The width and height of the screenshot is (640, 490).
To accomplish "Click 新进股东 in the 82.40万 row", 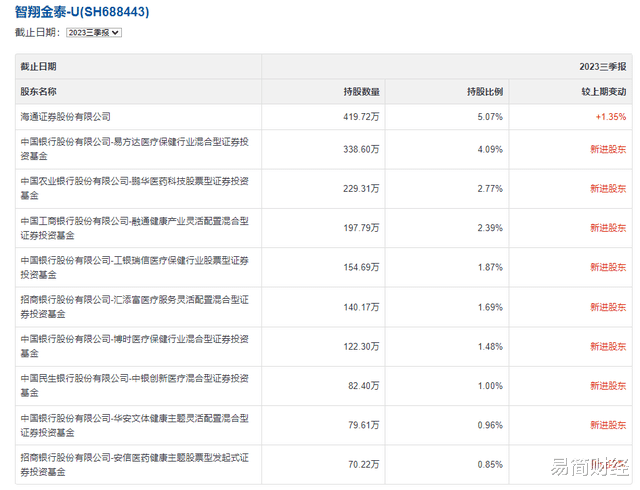I will [608, 386].
